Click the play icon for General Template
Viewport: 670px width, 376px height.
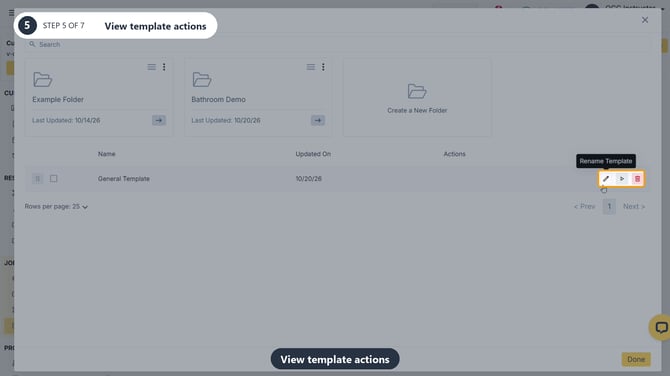pos(622,179)
